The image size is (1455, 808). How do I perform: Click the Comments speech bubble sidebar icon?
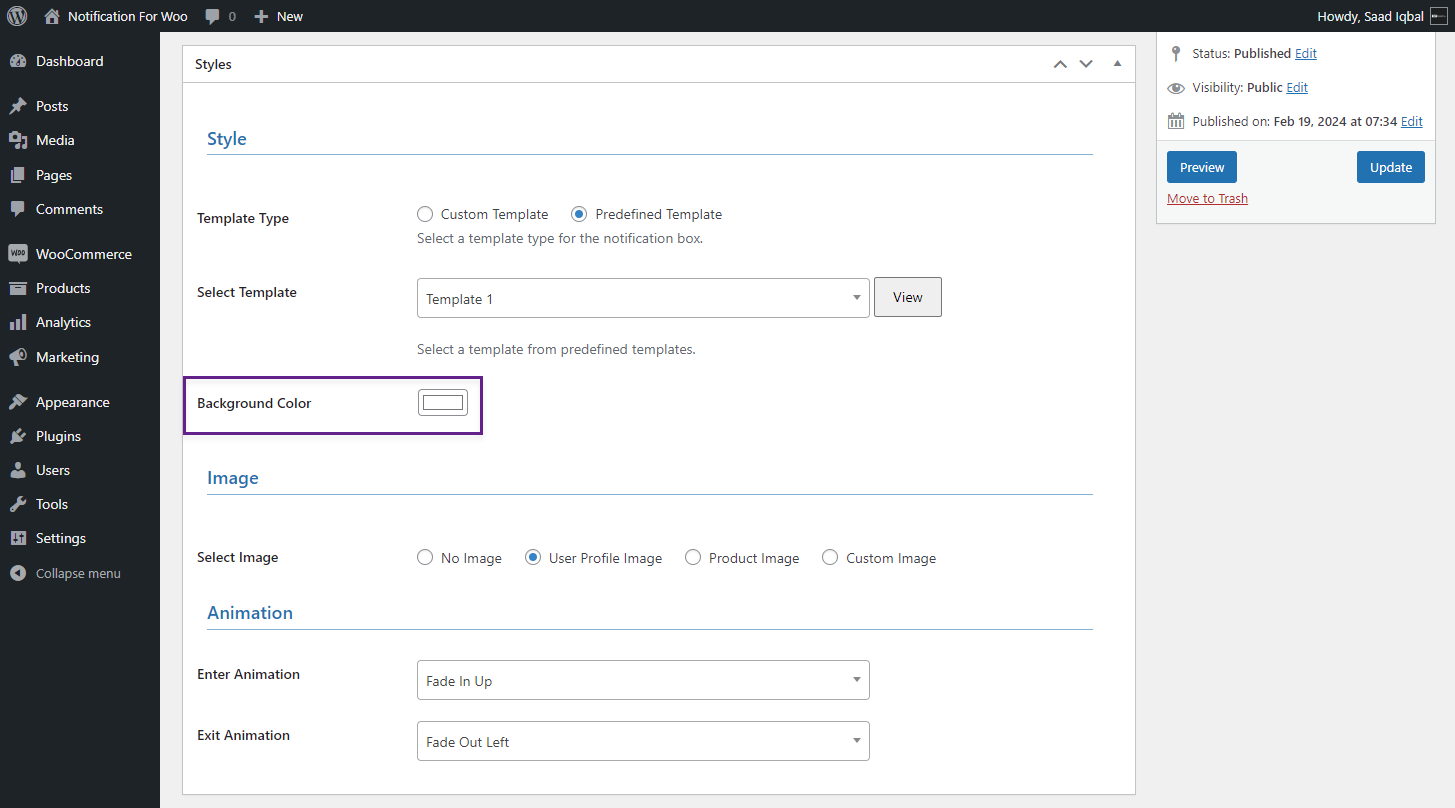18,209
